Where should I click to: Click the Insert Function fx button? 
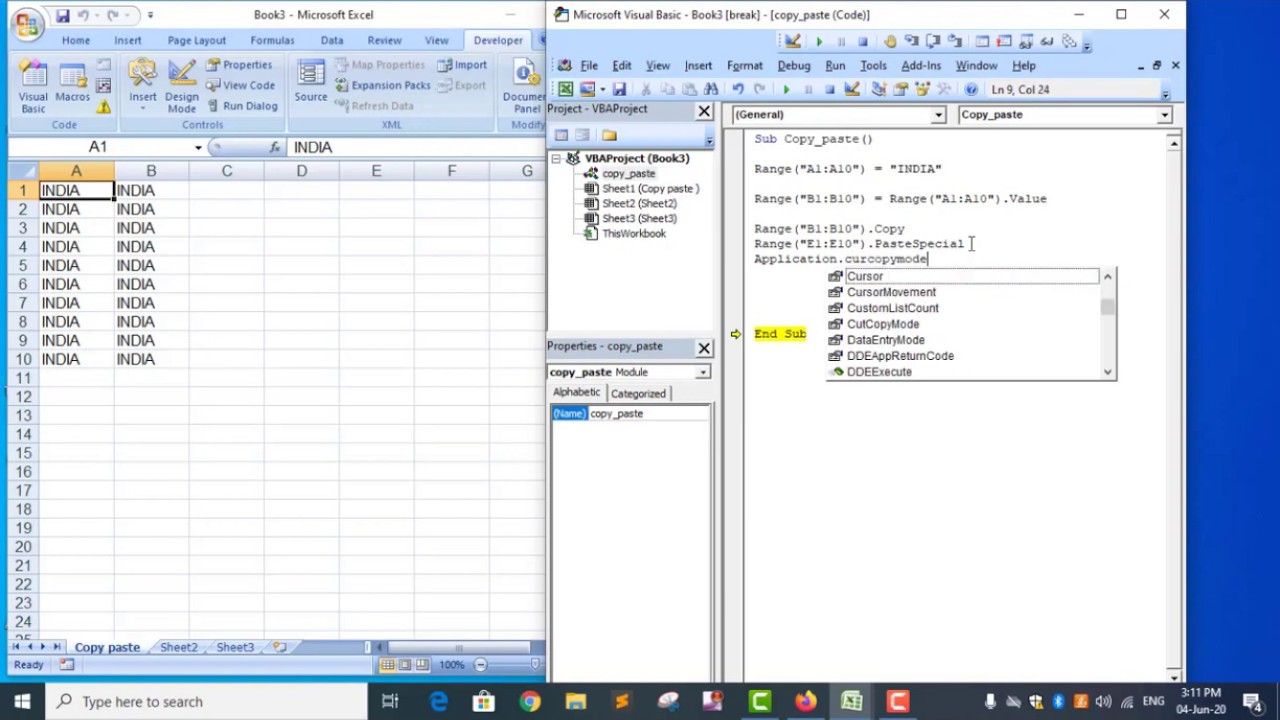[x=275, y=148]
